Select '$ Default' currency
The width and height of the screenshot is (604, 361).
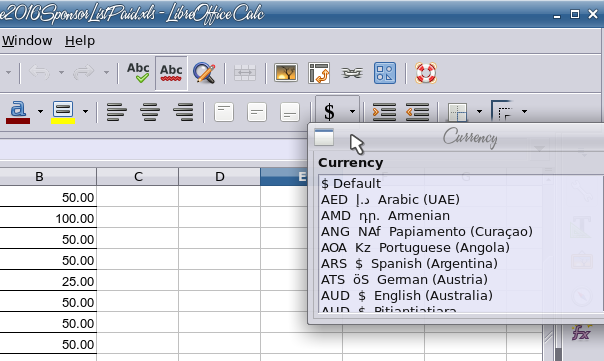pyautogui.click(x=351, y=183)
